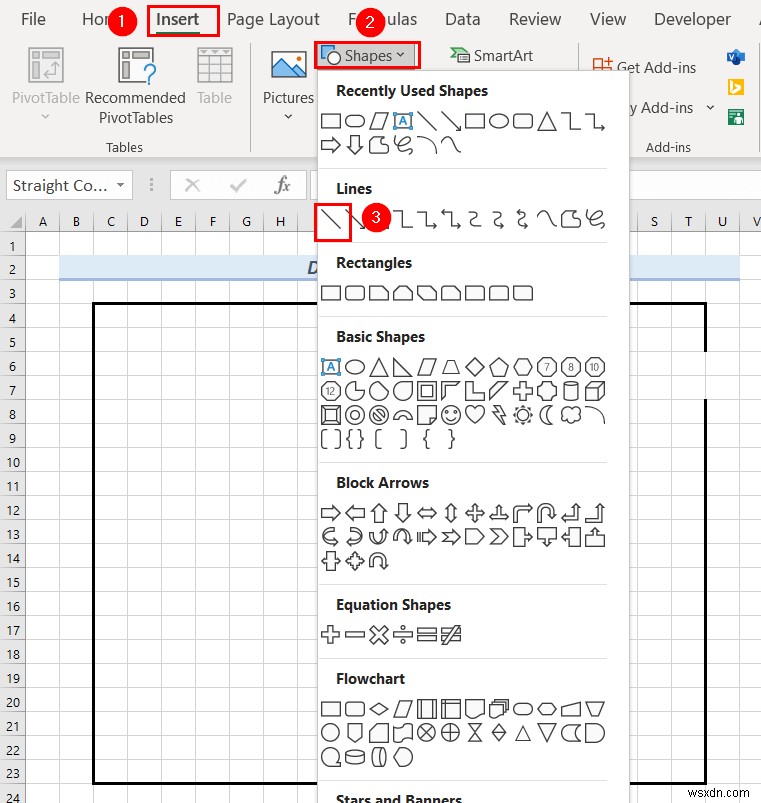This screenshot has width=761, height=803.
Task: Select the Plus Sign equation shape
Action: tap(330, 635)
